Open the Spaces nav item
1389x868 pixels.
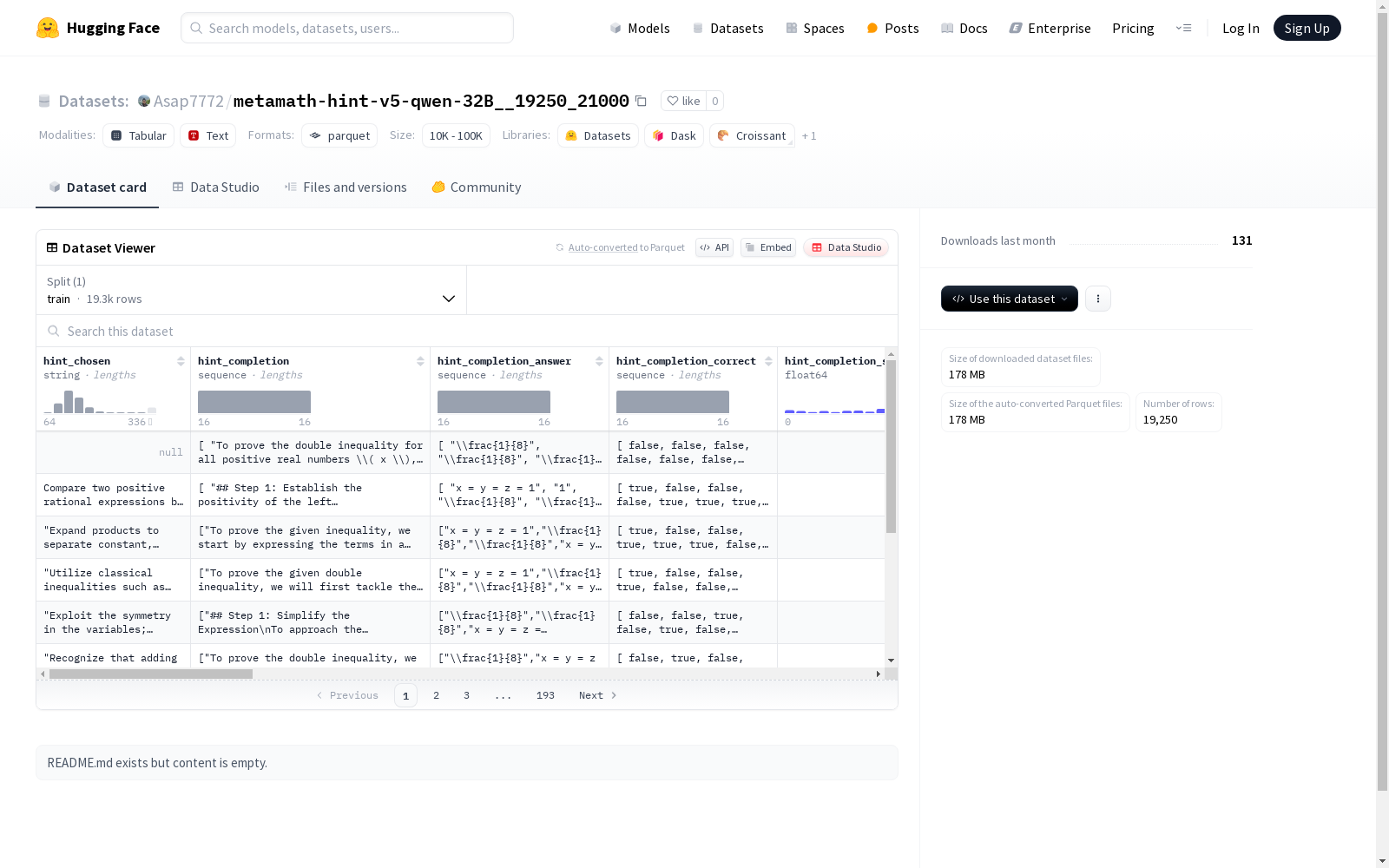point(815,28)
